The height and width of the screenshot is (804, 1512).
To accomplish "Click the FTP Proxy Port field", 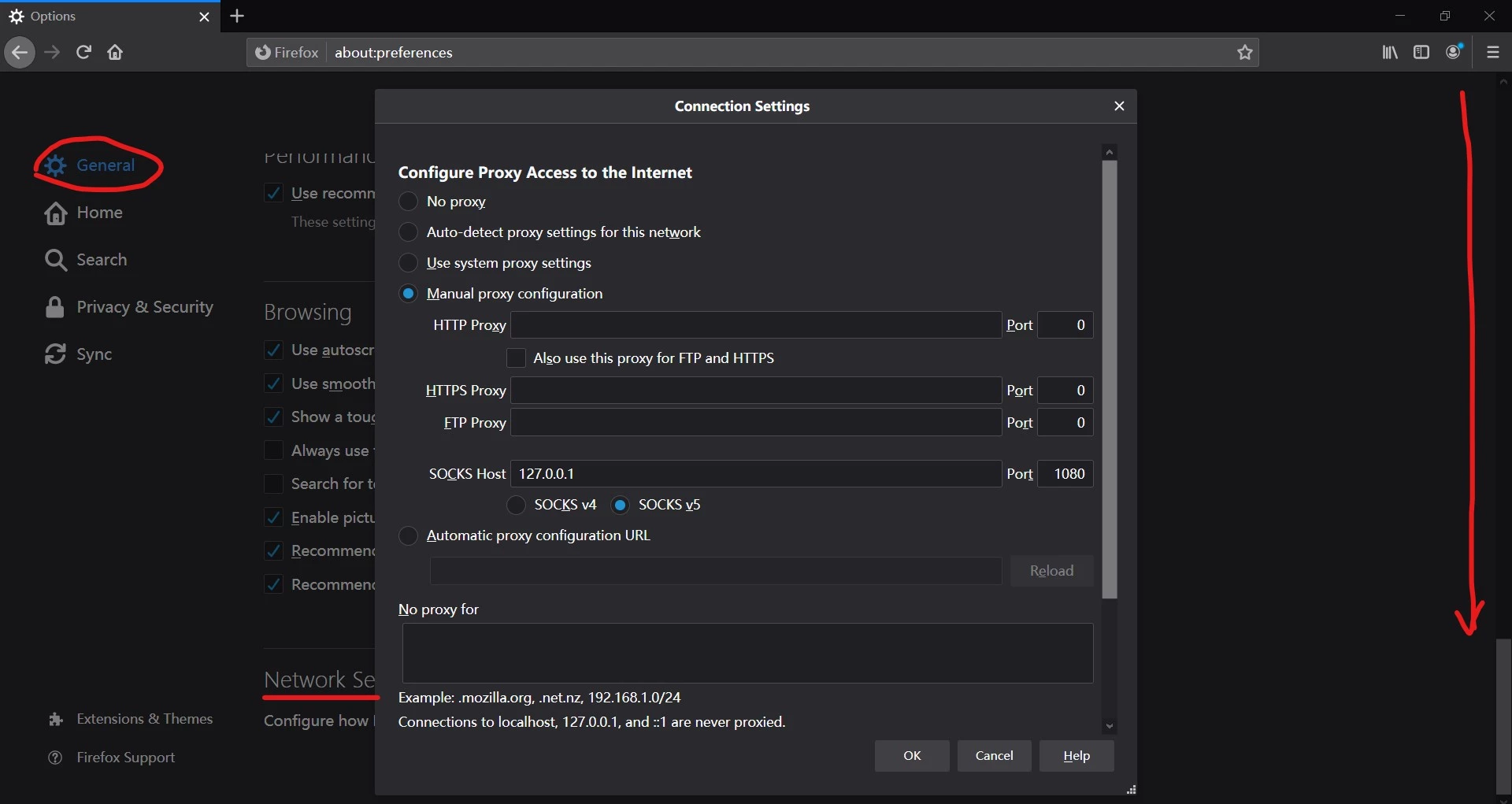I will pyautogui.click(x=1065, y=423).
